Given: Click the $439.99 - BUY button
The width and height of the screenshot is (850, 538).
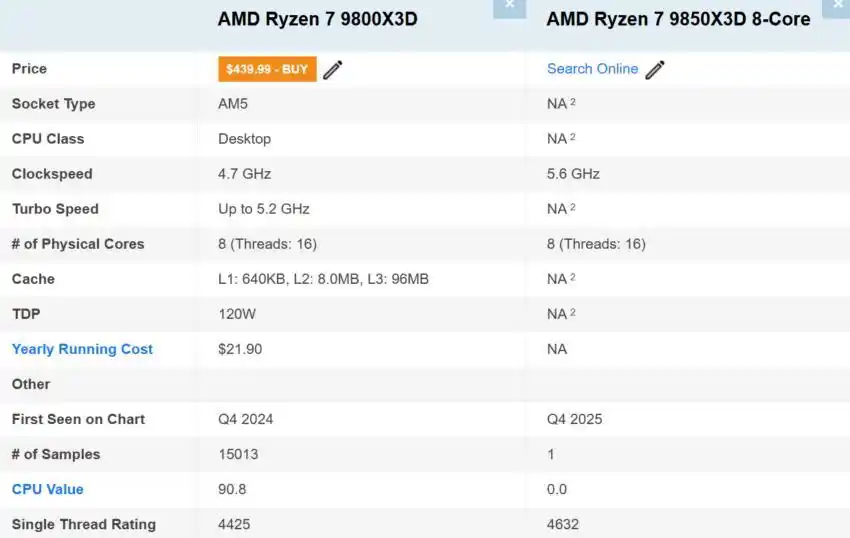Looking at the screenshot, I should (267, 69).
